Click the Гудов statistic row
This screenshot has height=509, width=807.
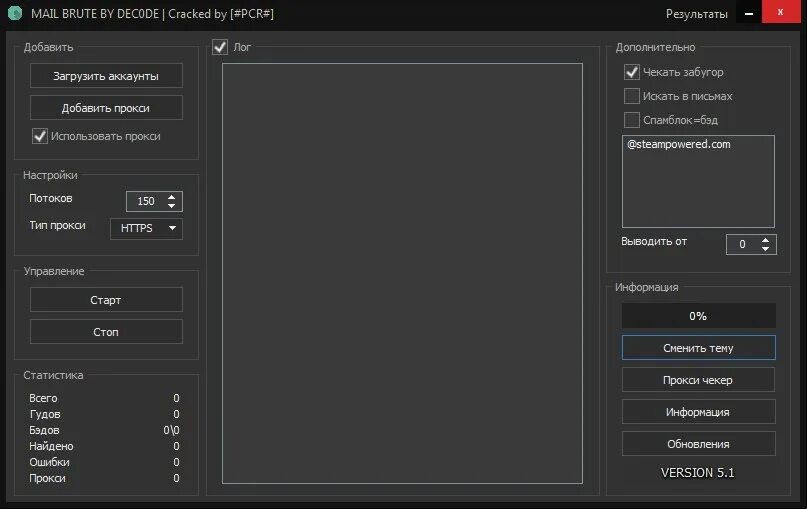104,414
